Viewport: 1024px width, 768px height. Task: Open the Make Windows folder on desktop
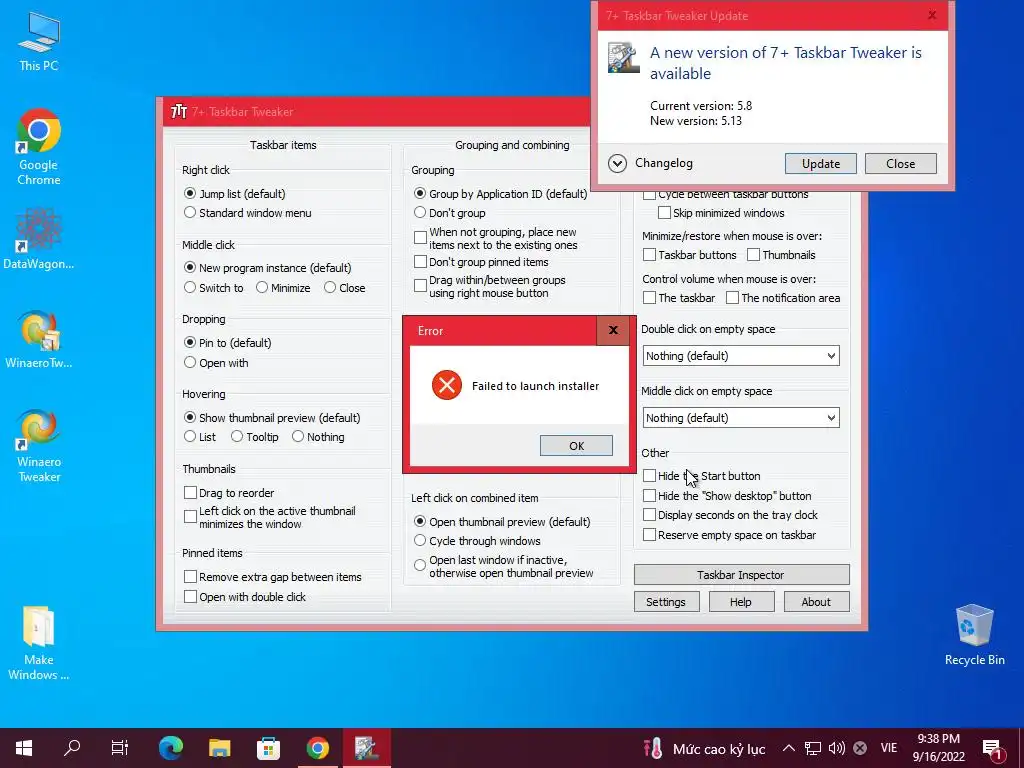point(39,643)
